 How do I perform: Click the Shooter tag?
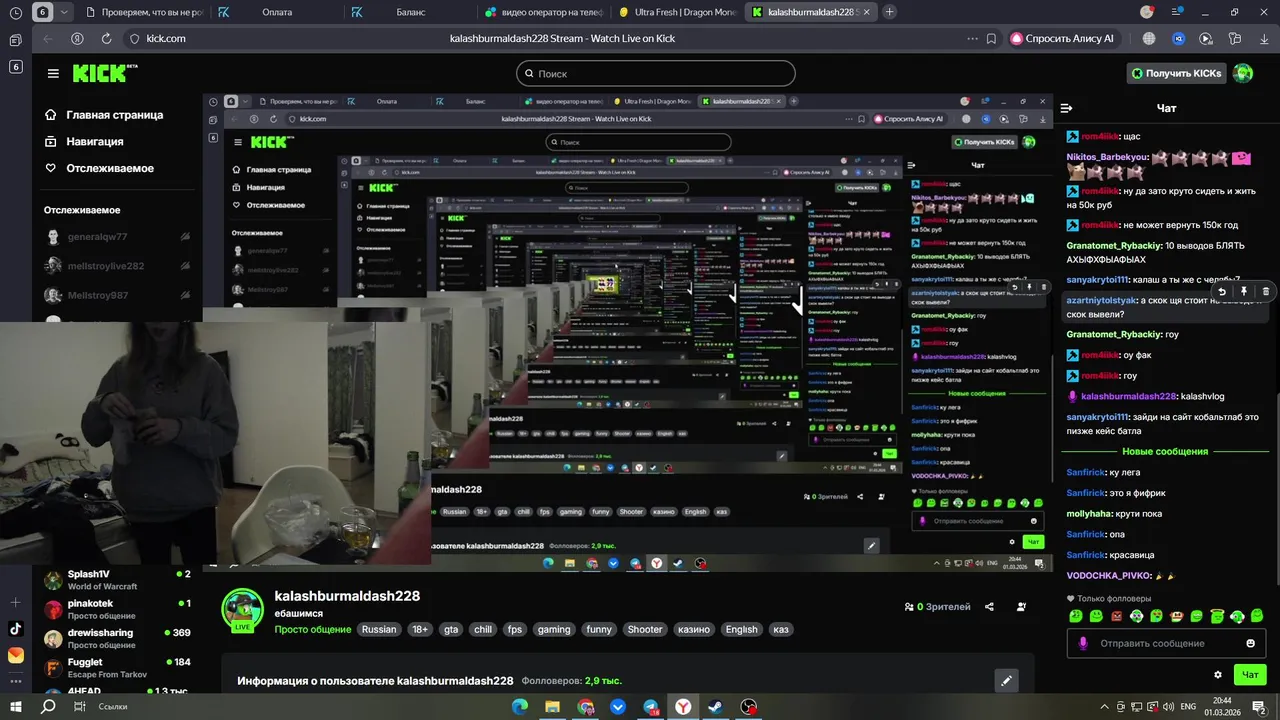point(645,629)
